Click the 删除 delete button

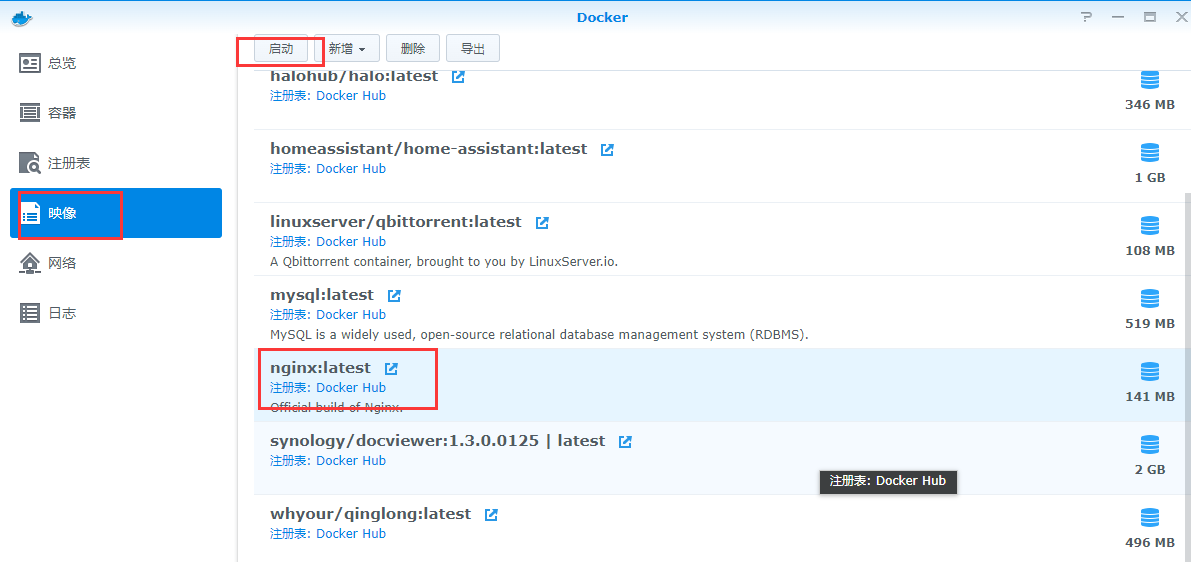coord(413,49)
